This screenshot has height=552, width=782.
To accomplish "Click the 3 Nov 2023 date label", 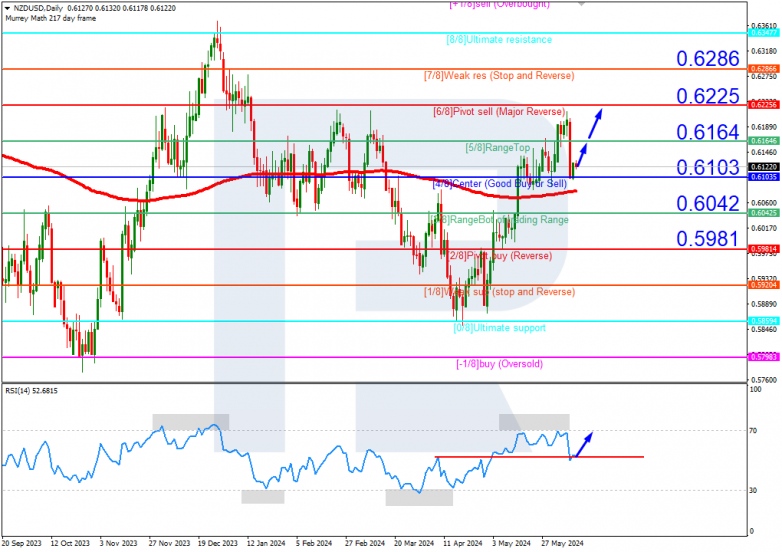I will pyautogui.click(x=119, y=544).
